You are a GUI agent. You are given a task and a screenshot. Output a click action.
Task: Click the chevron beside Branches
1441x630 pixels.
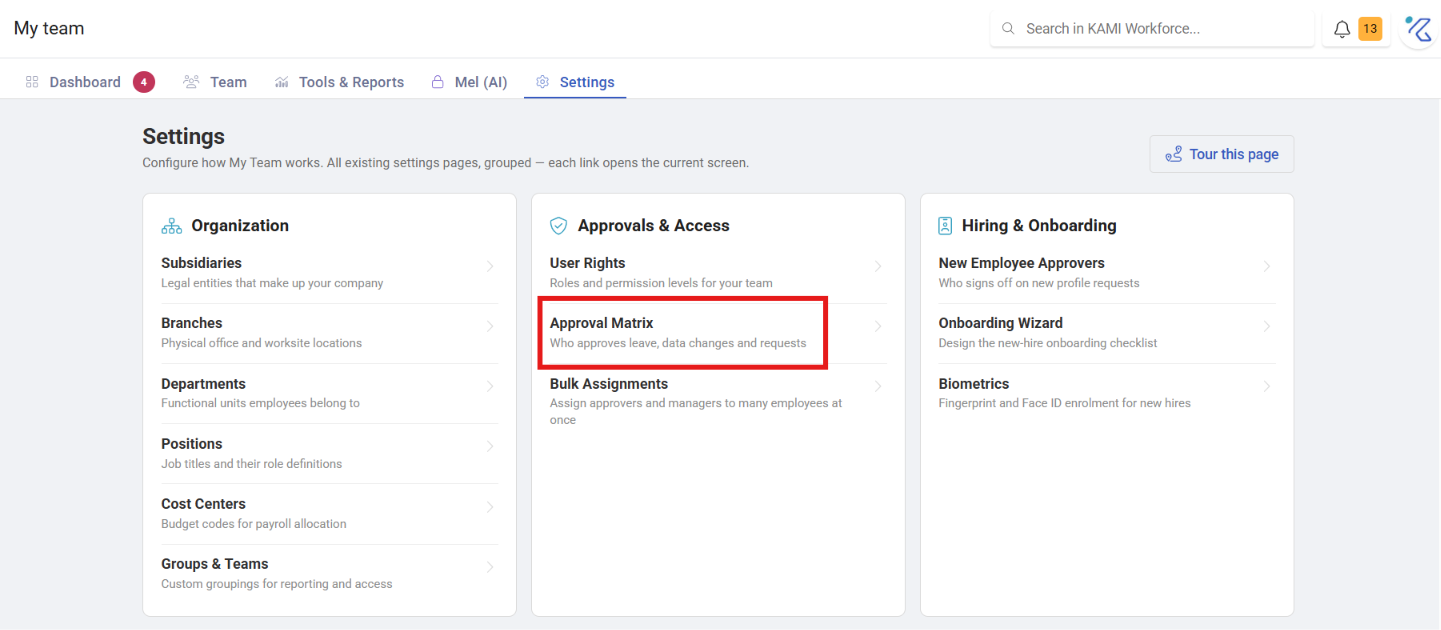click(x=490, y=326)
